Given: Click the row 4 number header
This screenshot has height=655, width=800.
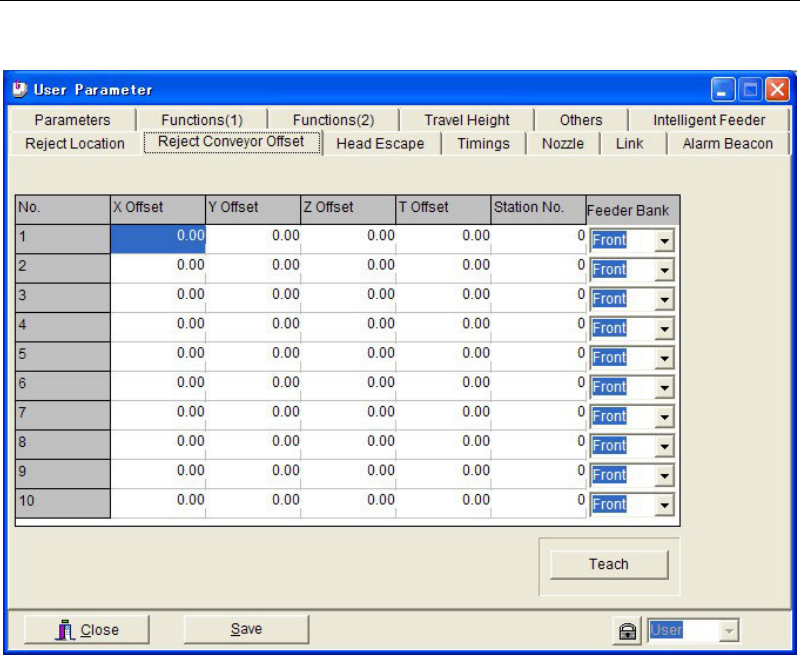Looking at the screenshot, I should pyautogui.click(x=62, y=326).
